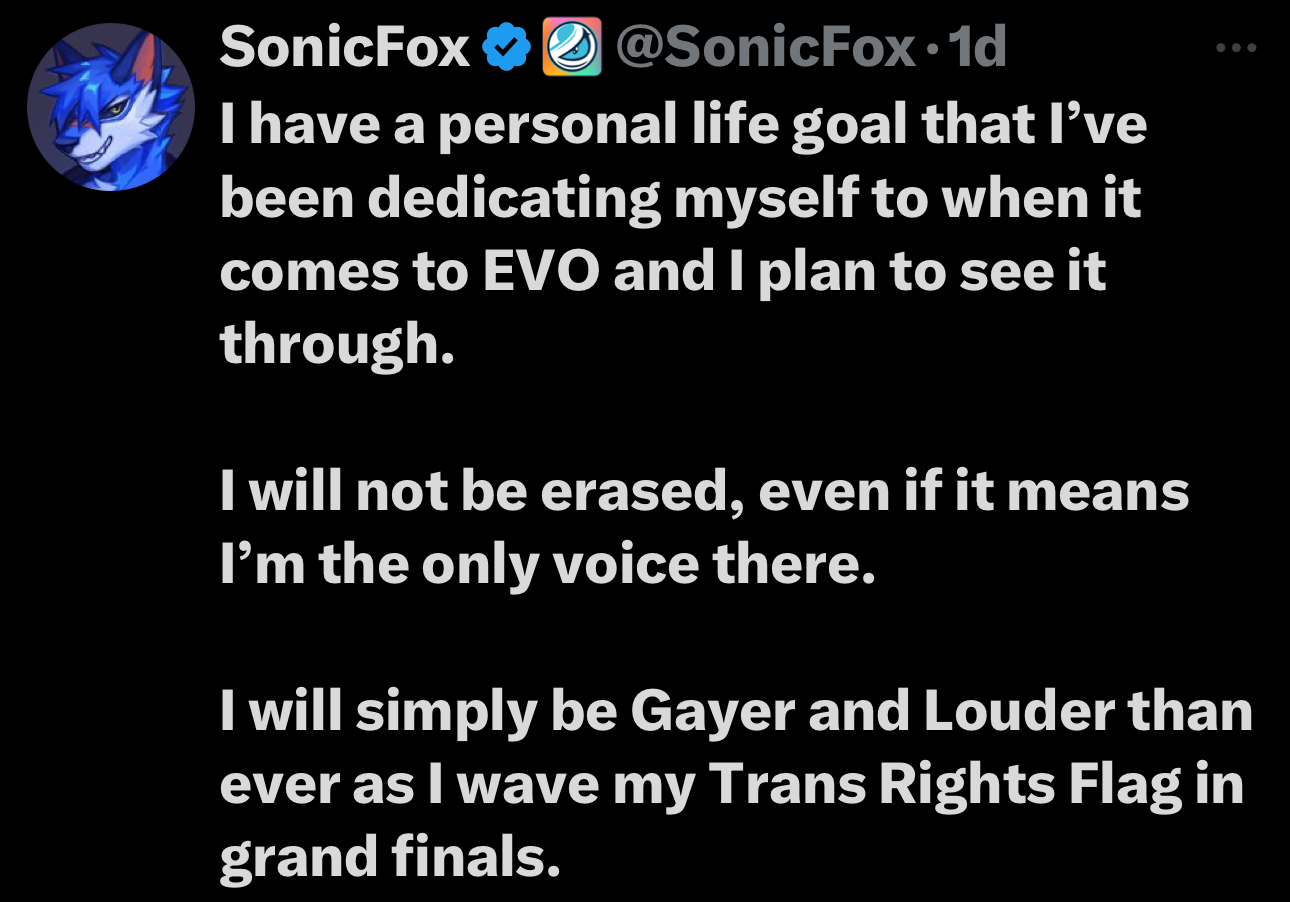Click the words grand finals
Viewport: 1290px width, 902px height.
click(x=387, y=859)
